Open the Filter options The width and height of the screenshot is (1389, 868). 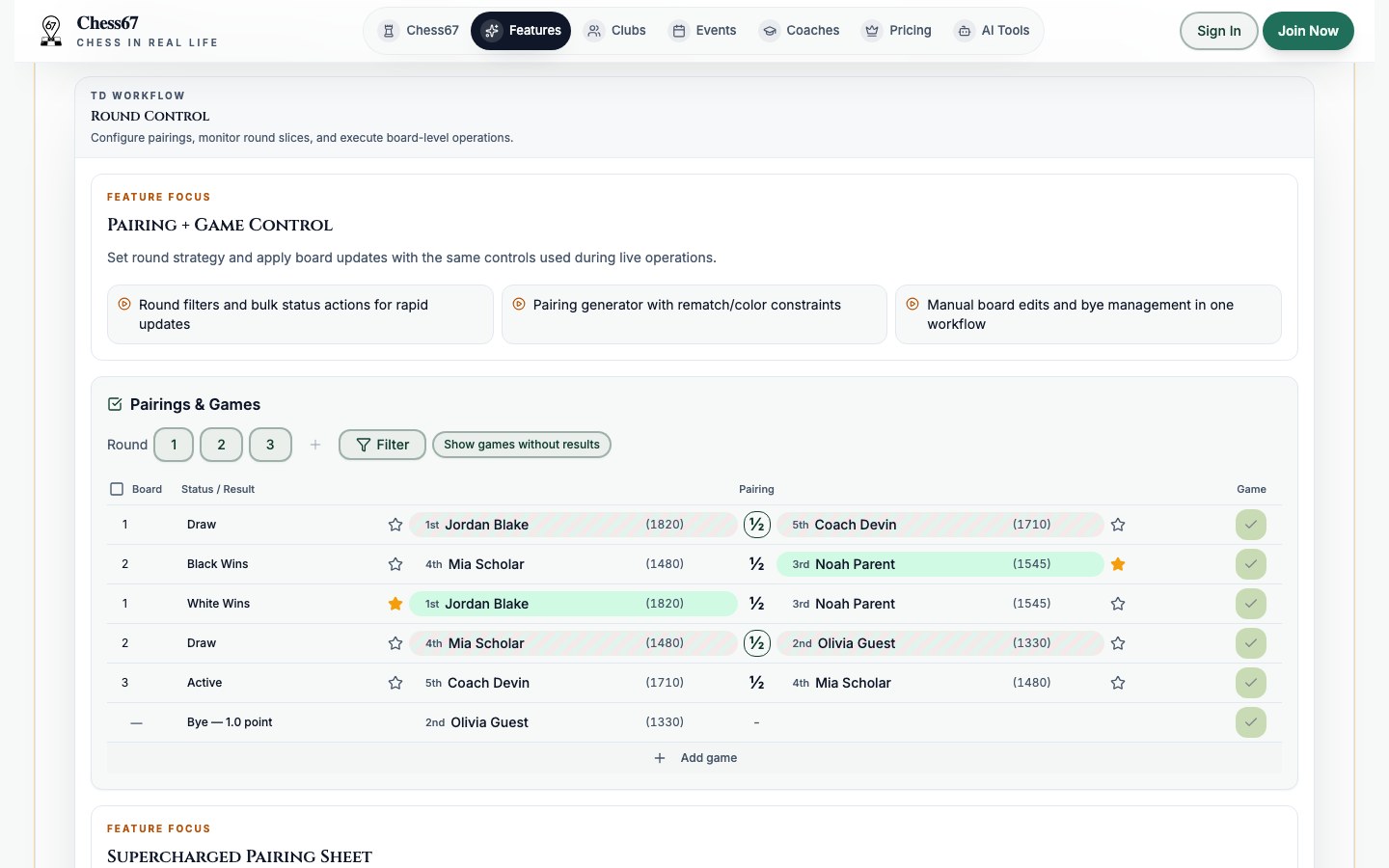click(382, 445)
